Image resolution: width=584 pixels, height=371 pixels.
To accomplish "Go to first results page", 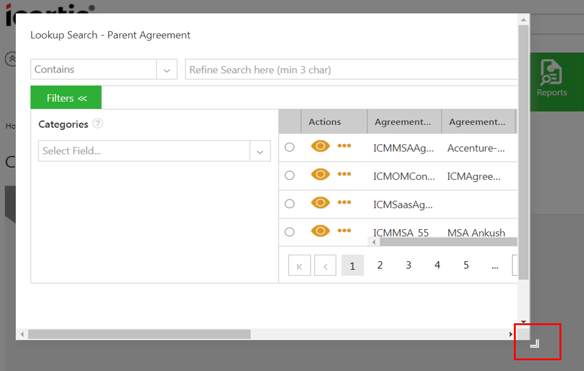I will point(299,266).
